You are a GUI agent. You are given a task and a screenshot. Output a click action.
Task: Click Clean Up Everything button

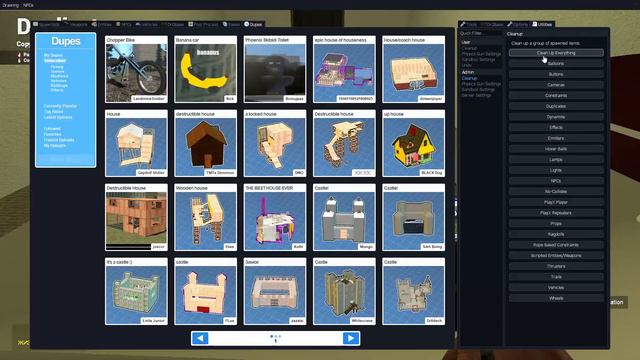(x=556, y=53)
